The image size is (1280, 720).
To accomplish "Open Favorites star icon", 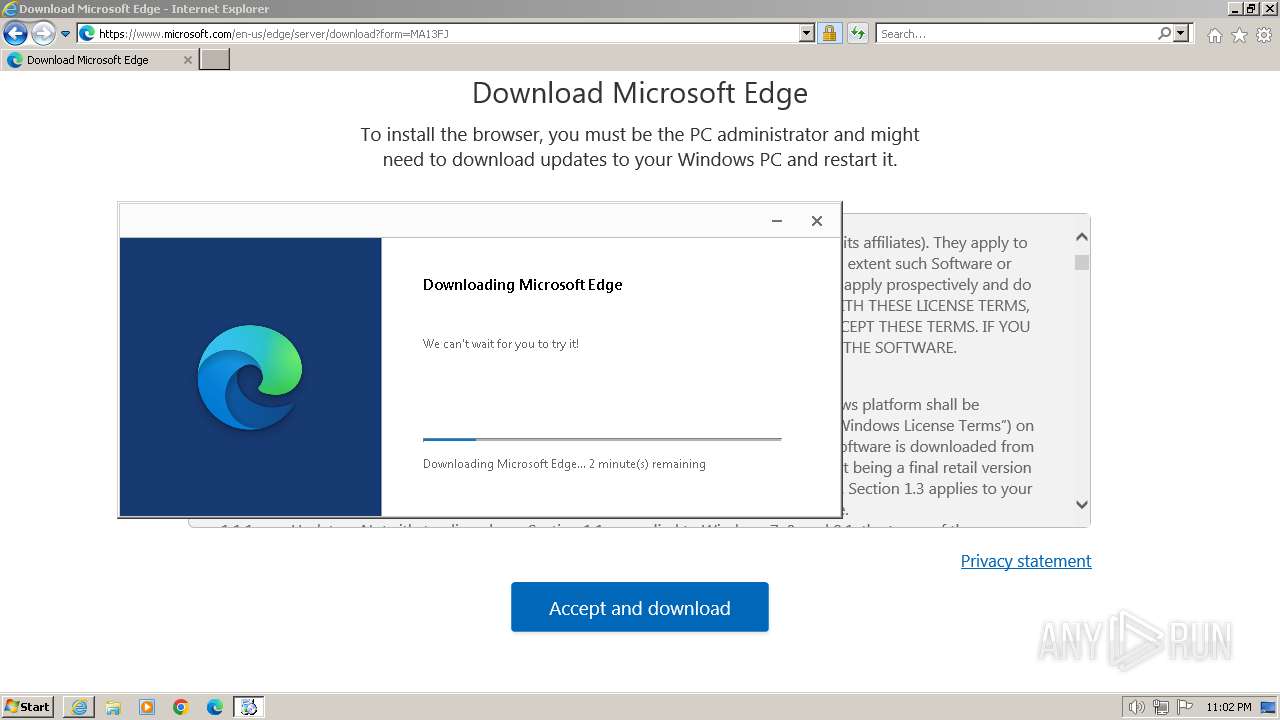I will pos(1239,35).
